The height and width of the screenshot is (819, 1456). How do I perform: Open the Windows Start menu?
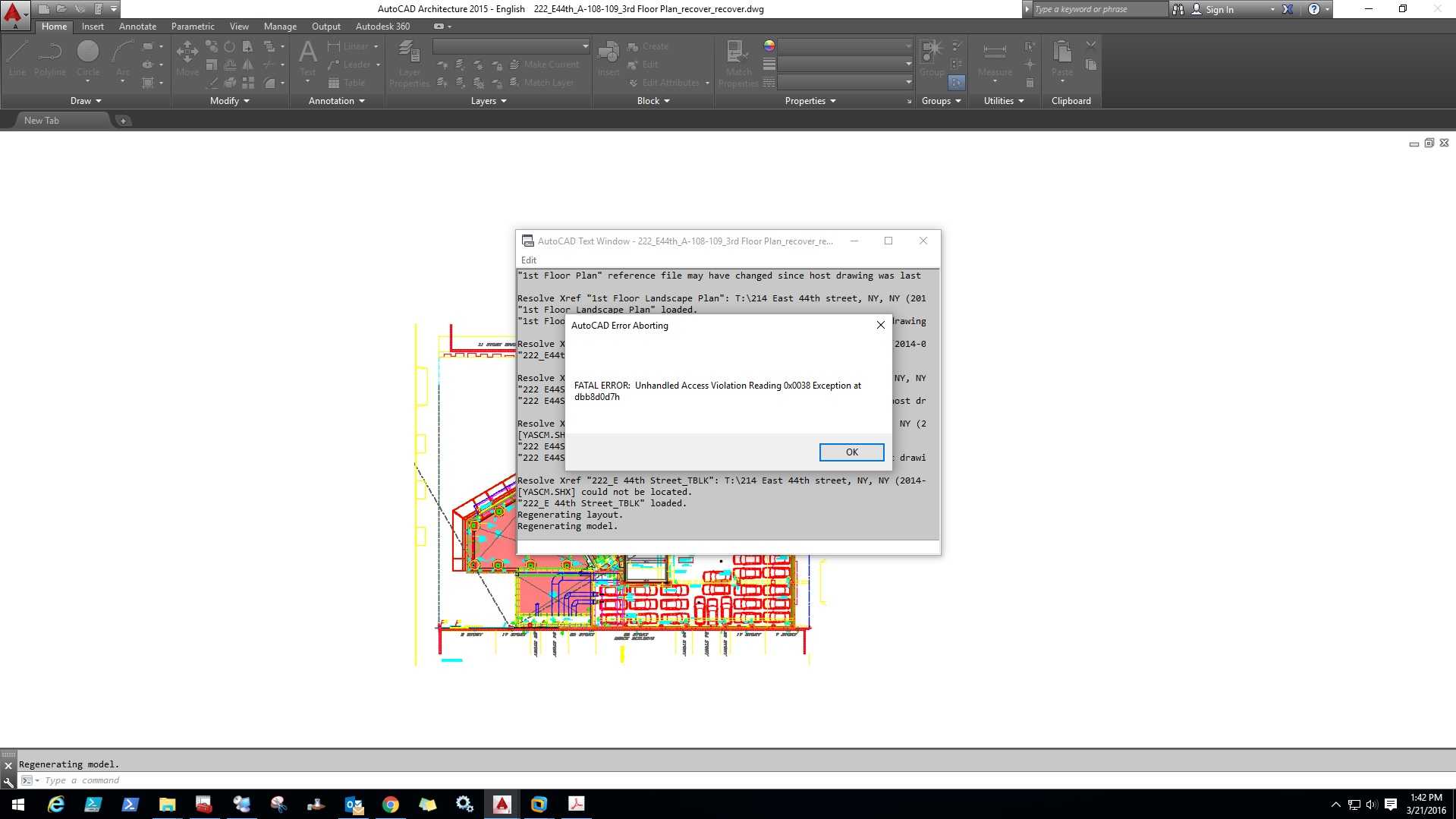[18, 805]
